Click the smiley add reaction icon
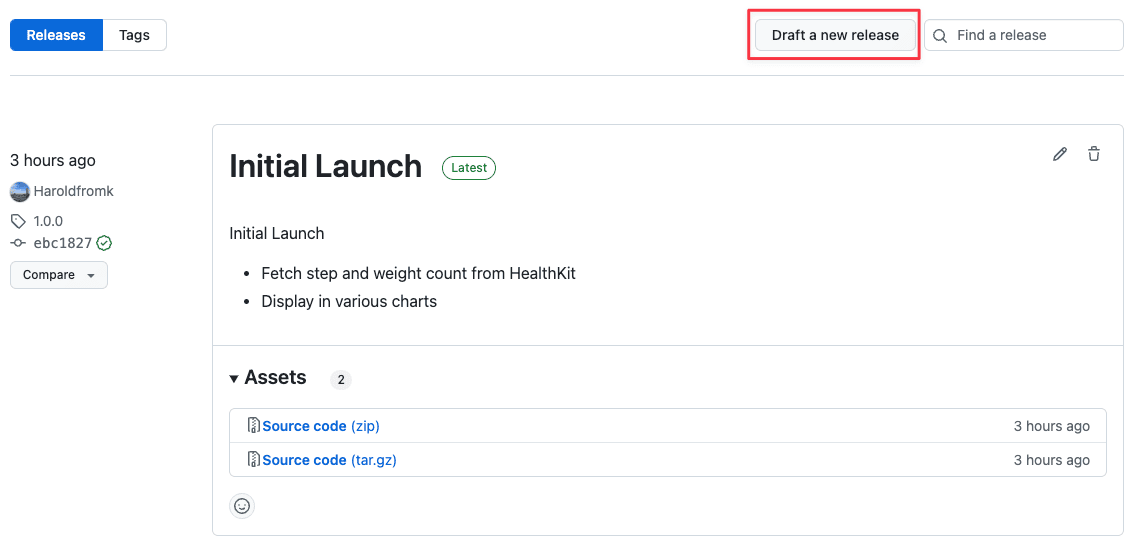This screenshot has height=553, width=1136. point(242,506)
